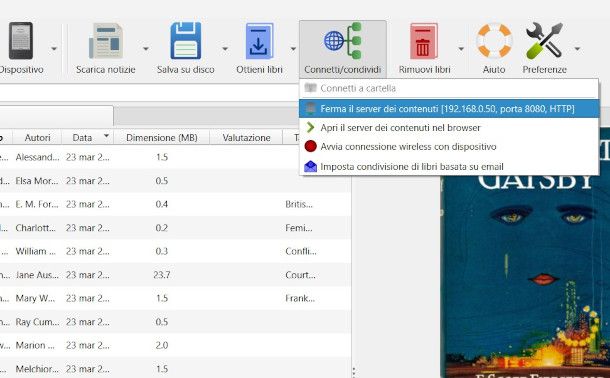Click the Britis... tag cell
This screenshot has width=610, height=378.
click(x=299, y=204)
